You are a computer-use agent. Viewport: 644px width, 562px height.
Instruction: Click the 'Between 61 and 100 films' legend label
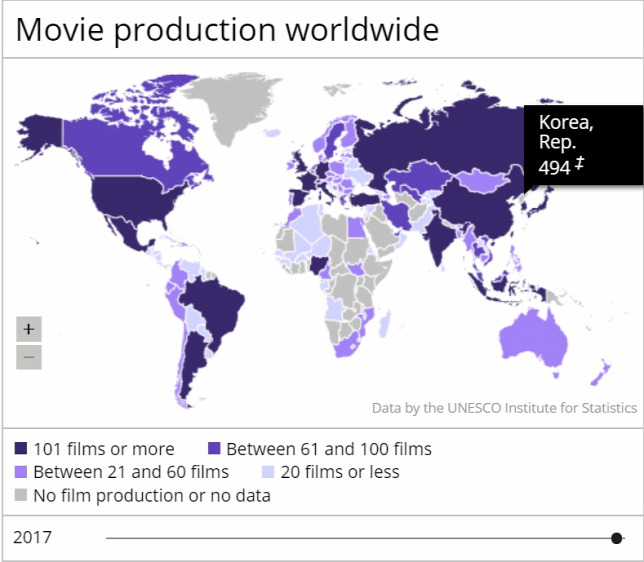pyautogui.click(x=329, y=449)
